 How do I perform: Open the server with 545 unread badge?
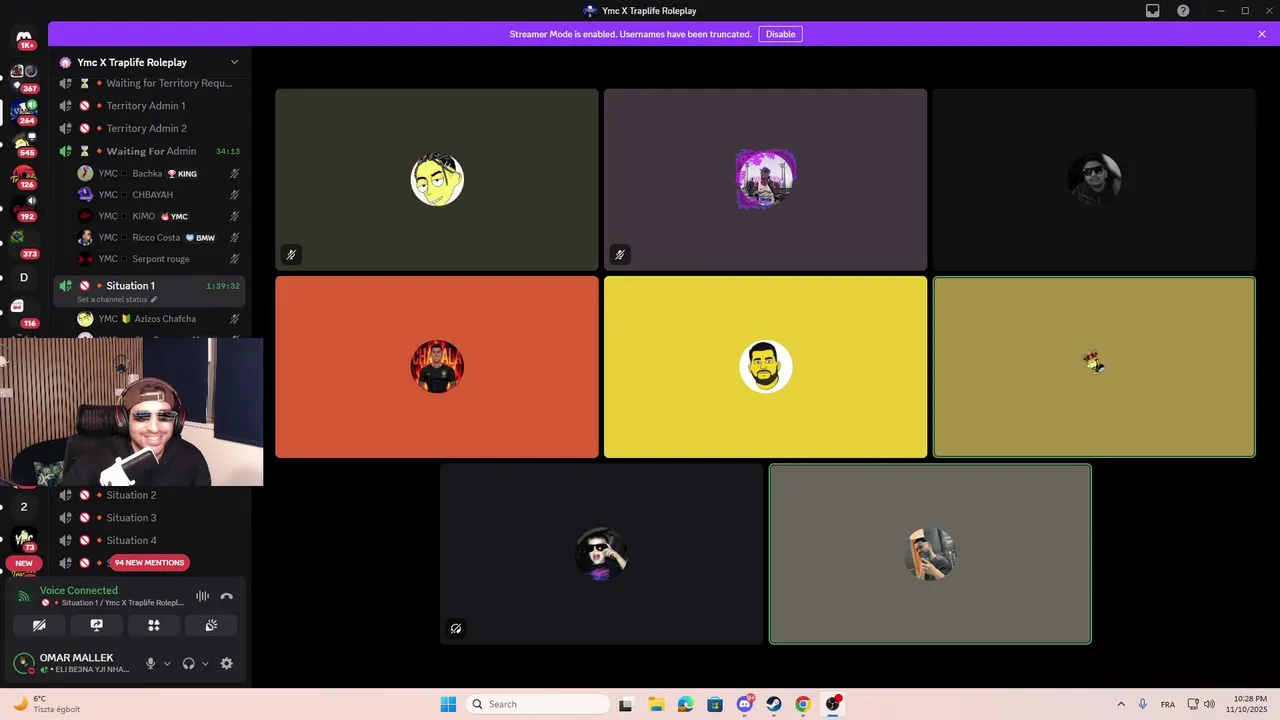[x=24, y=143]
